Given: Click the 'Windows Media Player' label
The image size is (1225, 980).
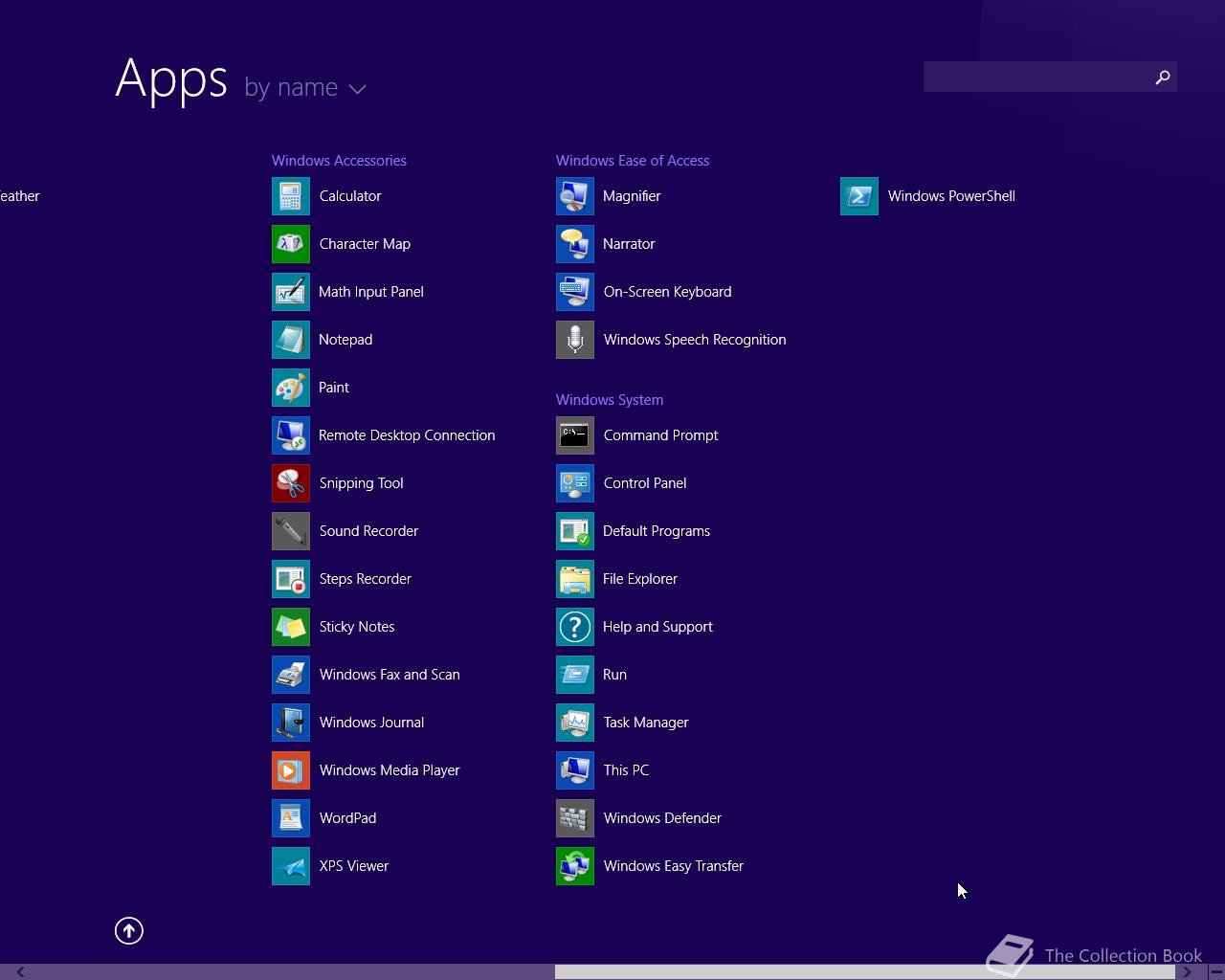Looking at the screenshot, I should (390, 770).
